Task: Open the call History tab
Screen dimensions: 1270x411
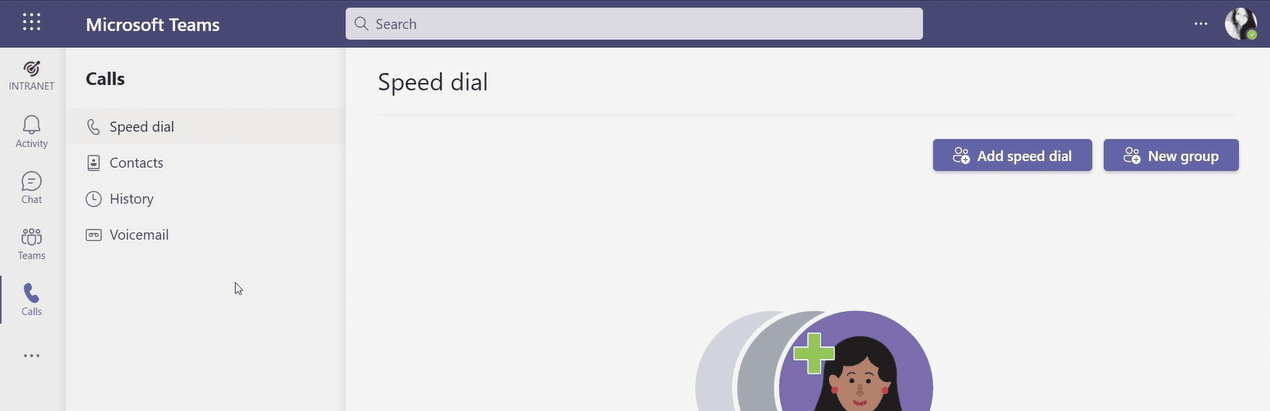Action: click(131, 199)
